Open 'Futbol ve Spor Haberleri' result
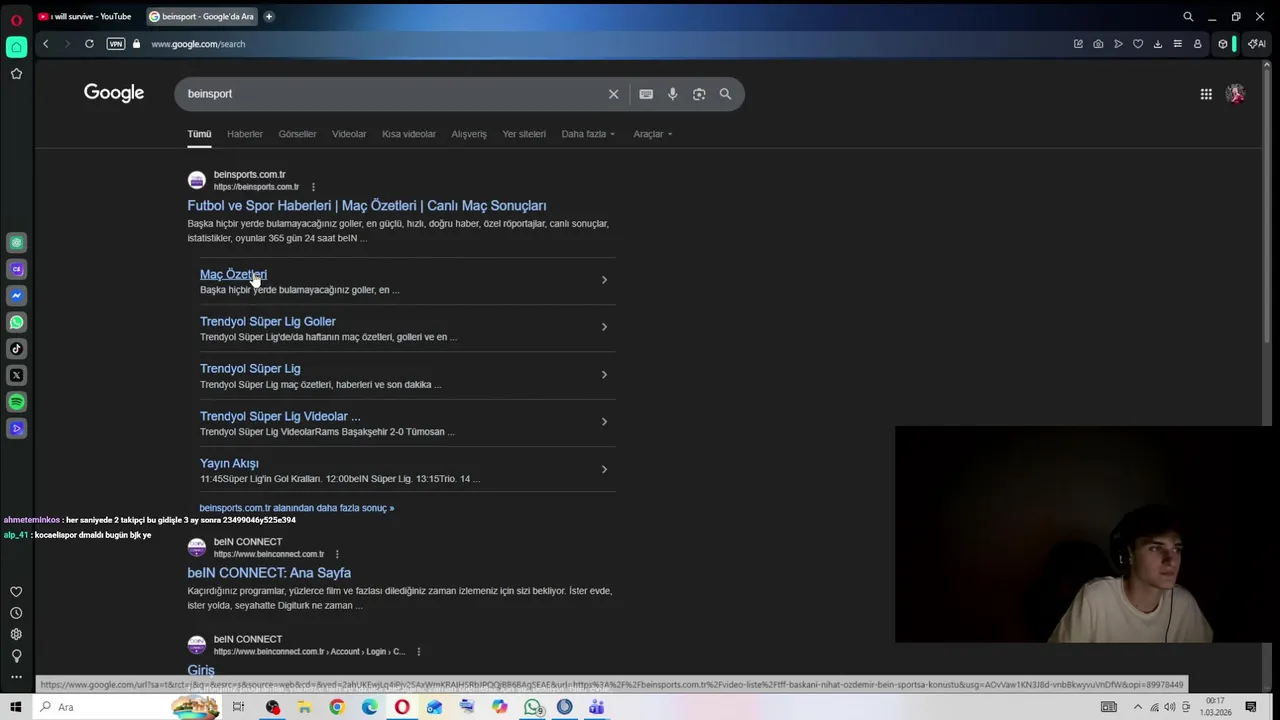This screenshot has height=720, width=1280. point(367,206)
